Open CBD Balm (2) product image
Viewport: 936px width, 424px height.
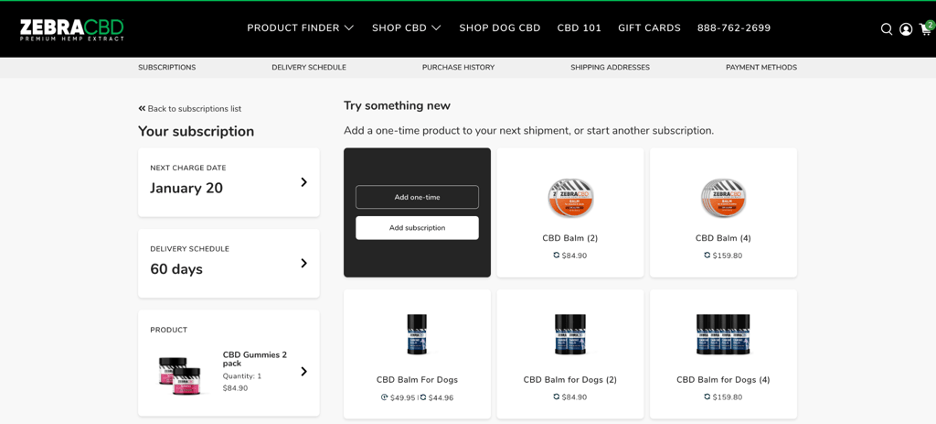[x=570, y=198]
